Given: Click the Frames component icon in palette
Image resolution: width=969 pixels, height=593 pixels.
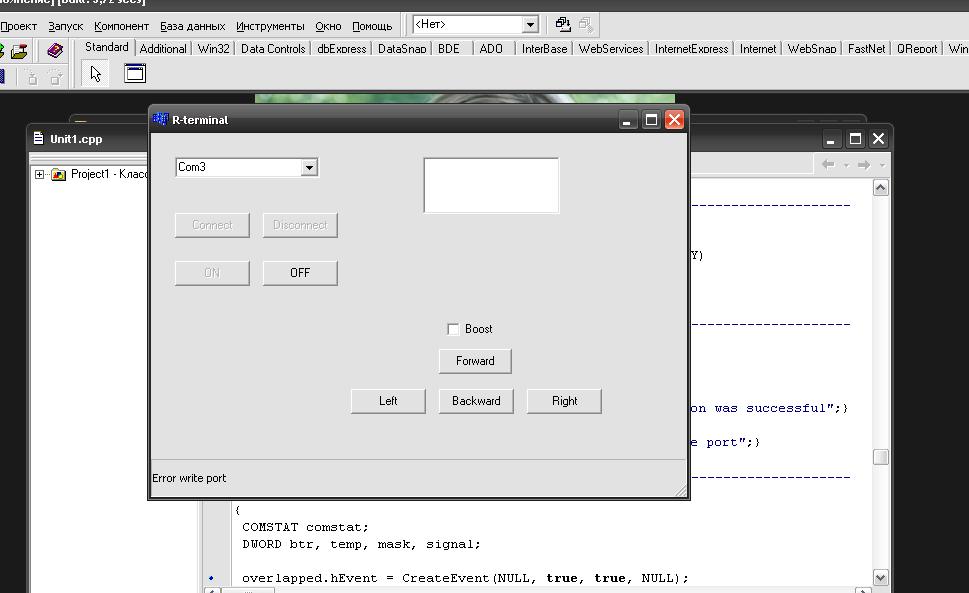Looking at the screenshot, I should (134, 73).
